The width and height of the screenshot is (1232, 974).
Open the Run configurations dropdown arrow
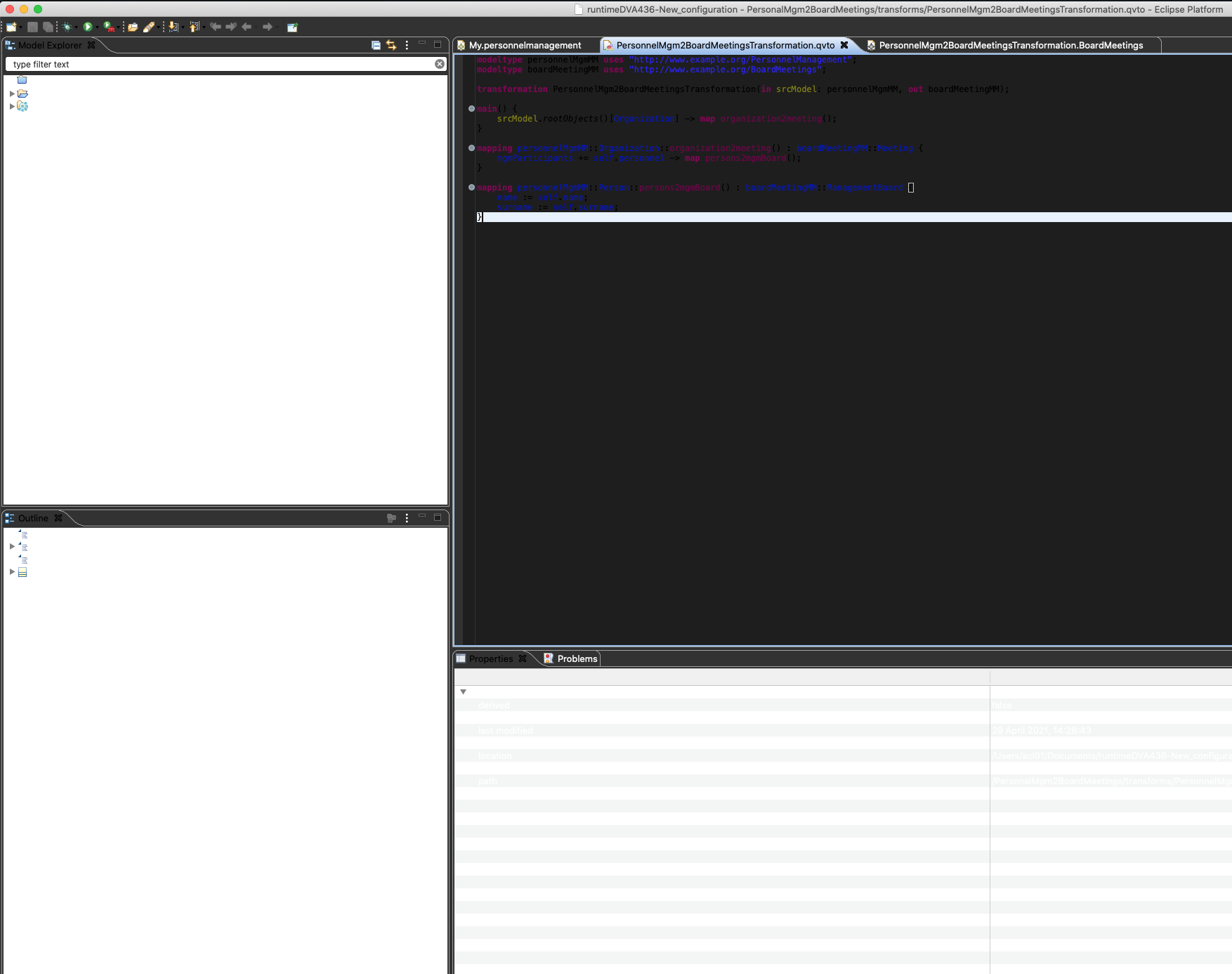pyautogui.click(x=97, y=27)
